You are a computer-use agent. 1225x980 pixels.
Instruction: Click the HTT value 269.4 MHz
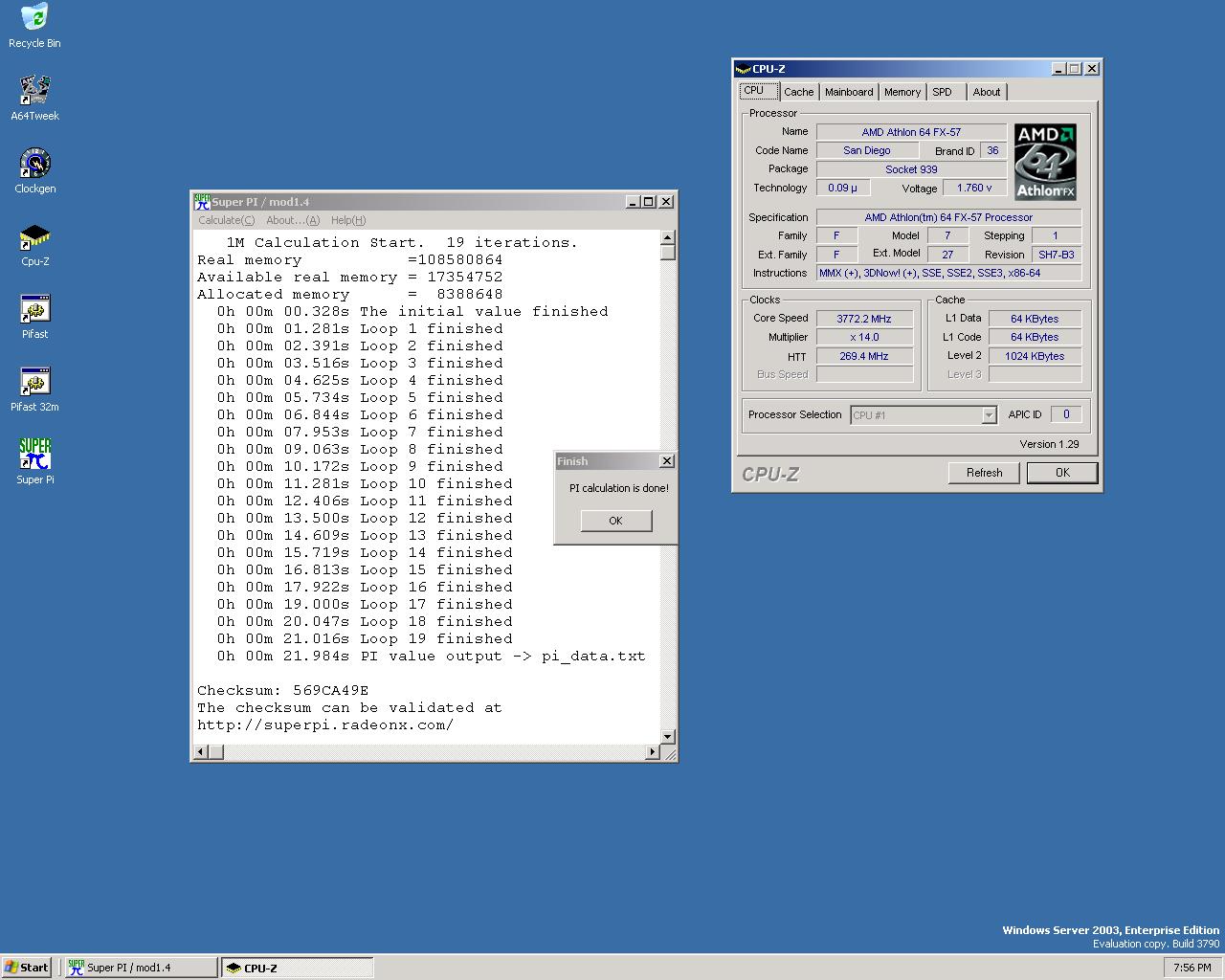864,356
